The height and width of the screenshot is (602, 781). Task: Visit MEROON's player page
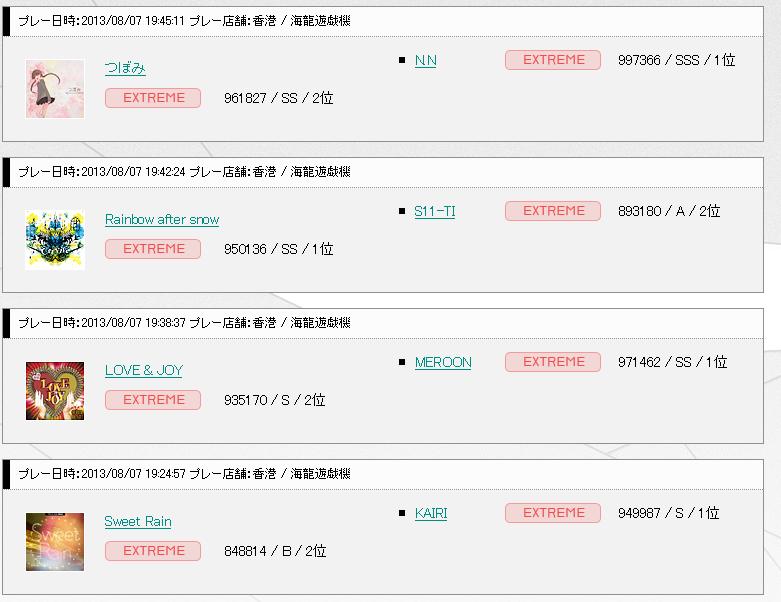click(x=443, y=362)
